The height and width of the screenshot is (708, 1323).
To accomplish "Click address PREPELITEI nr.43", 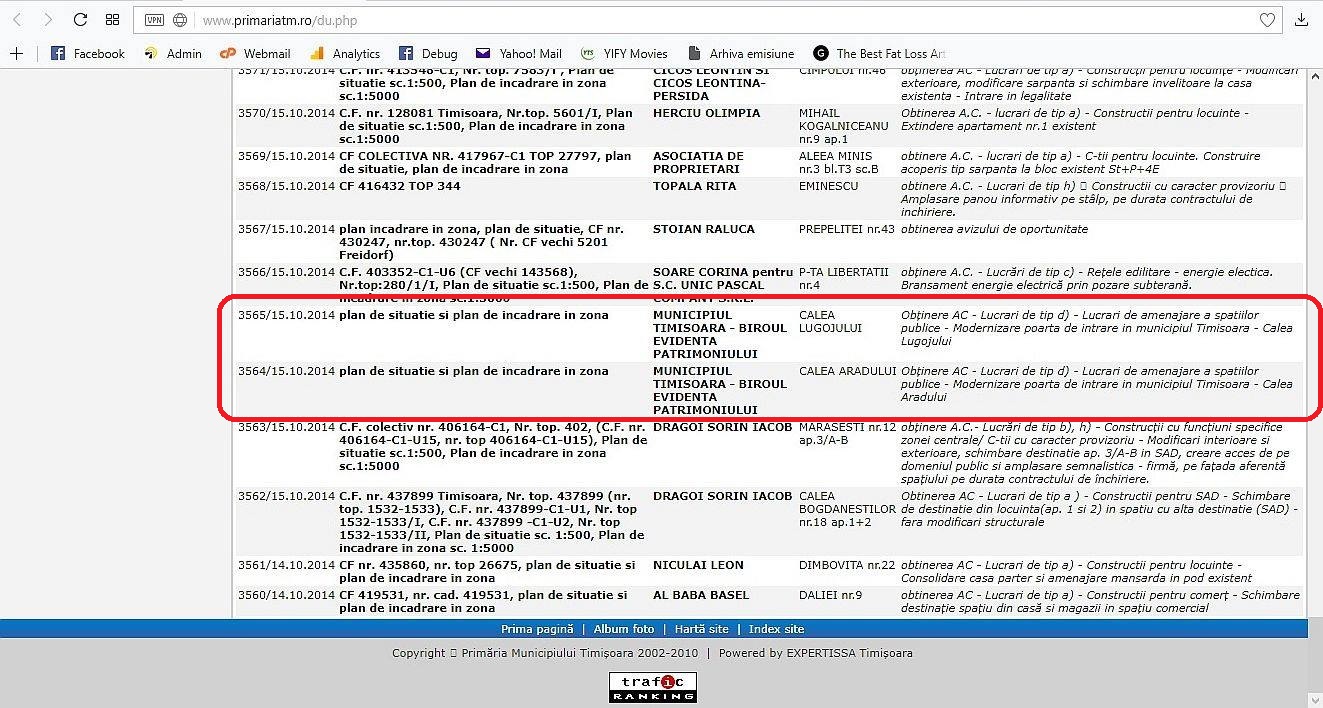I will (x=846, y=229).
